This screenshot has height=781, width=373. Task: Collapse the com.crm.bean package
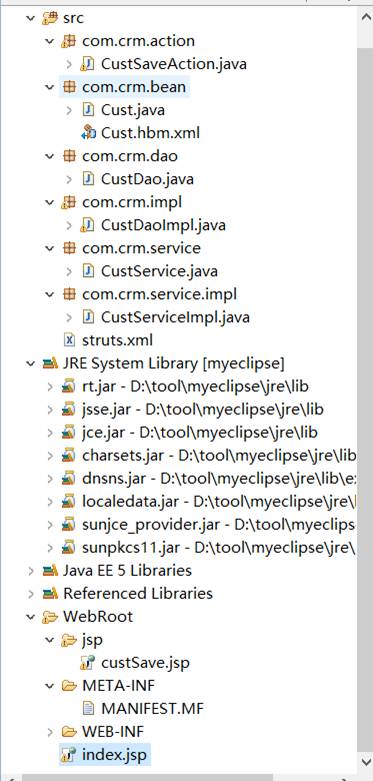tap(49, 87)
